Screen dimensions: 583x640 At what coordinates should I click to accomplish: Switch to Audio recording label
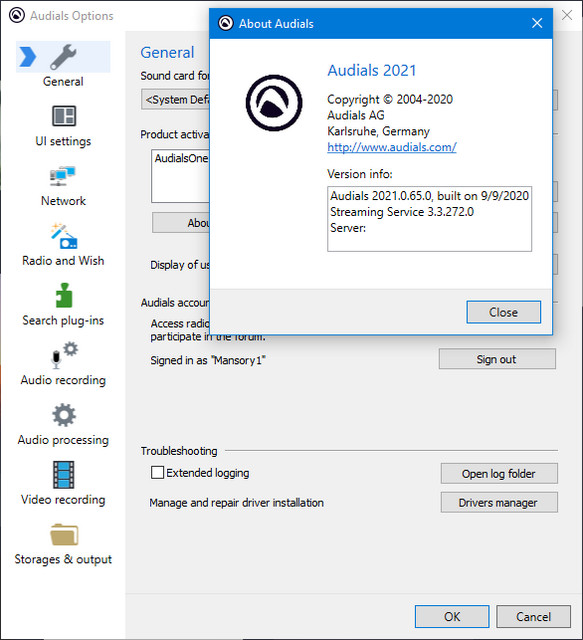pyautogui.click(x=63, y=380)
